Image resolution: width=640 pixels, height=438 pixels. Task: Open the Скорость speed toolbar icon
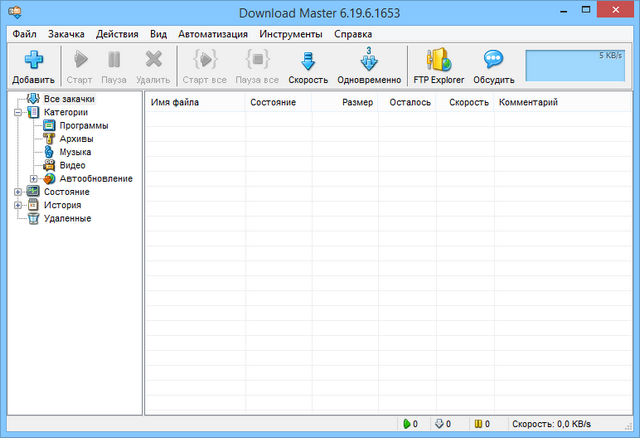[308, 60]
